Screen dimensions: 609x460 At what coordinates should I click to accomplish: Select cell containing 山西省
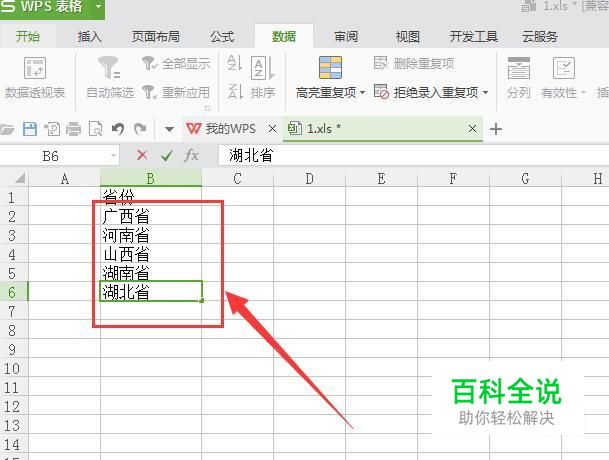pyautogui.click(x=151, y=254)
